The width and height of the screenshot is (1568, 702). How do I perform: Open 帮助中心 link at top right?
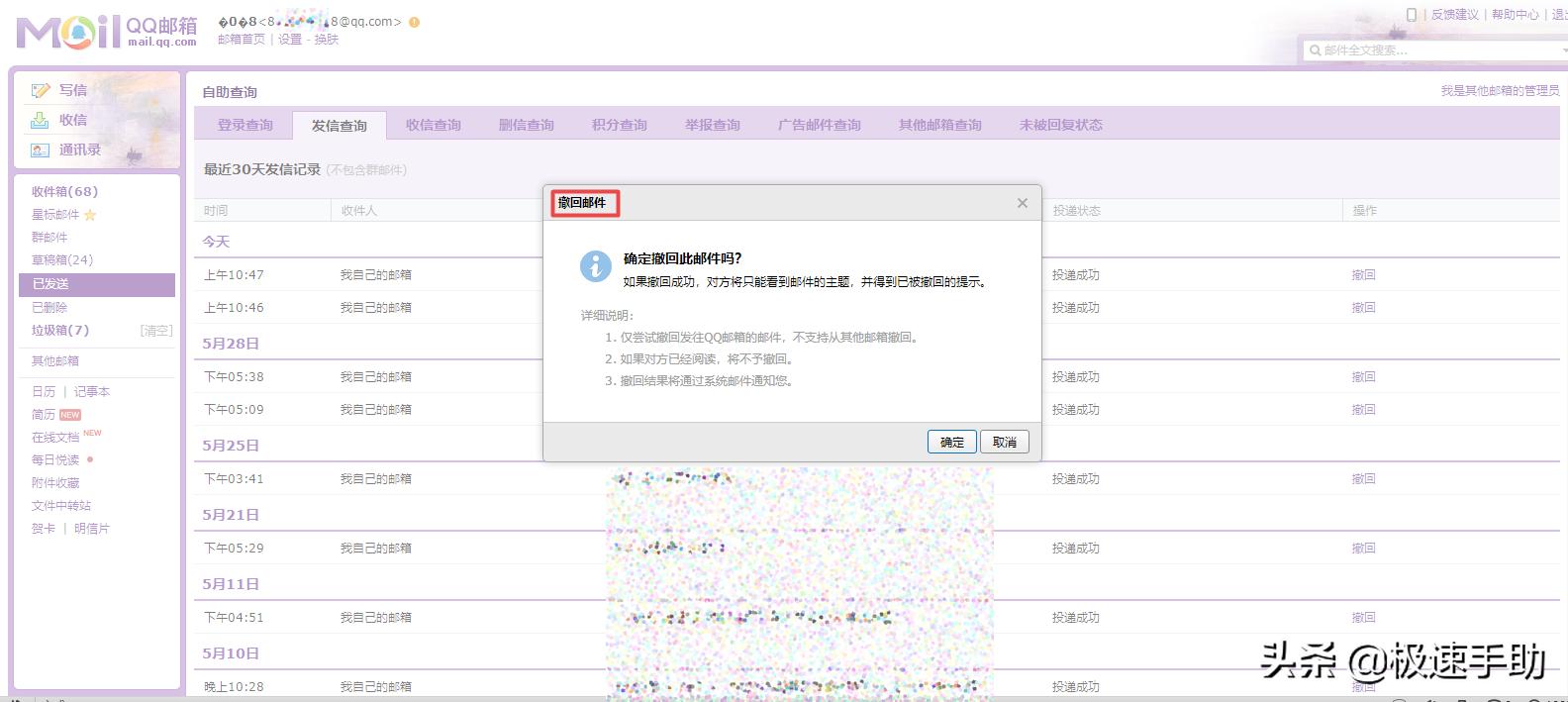point(1516,15)
